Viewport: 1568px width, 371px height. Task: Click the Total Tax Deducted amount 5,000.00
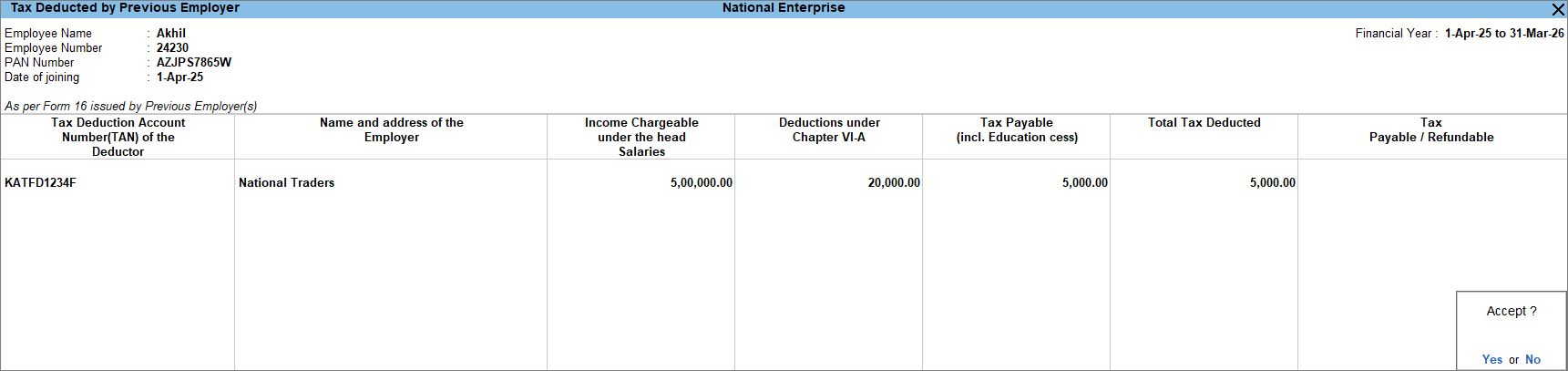click(1272, 183)
